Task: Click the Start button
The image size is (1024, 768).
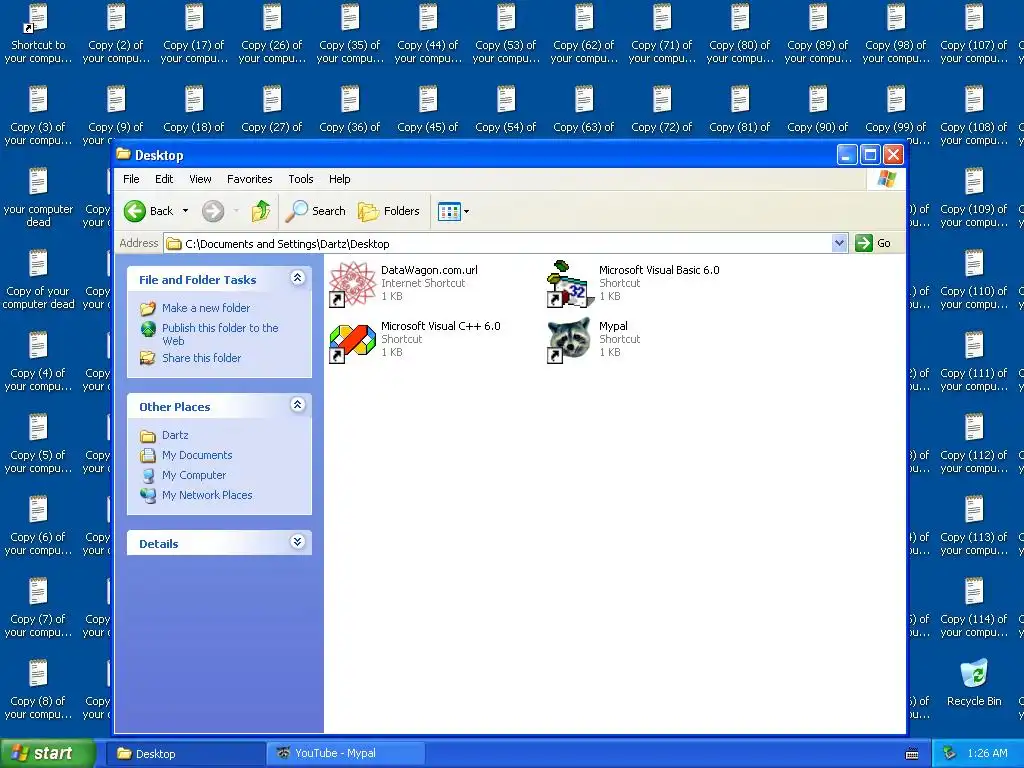Action: (47, 754)
